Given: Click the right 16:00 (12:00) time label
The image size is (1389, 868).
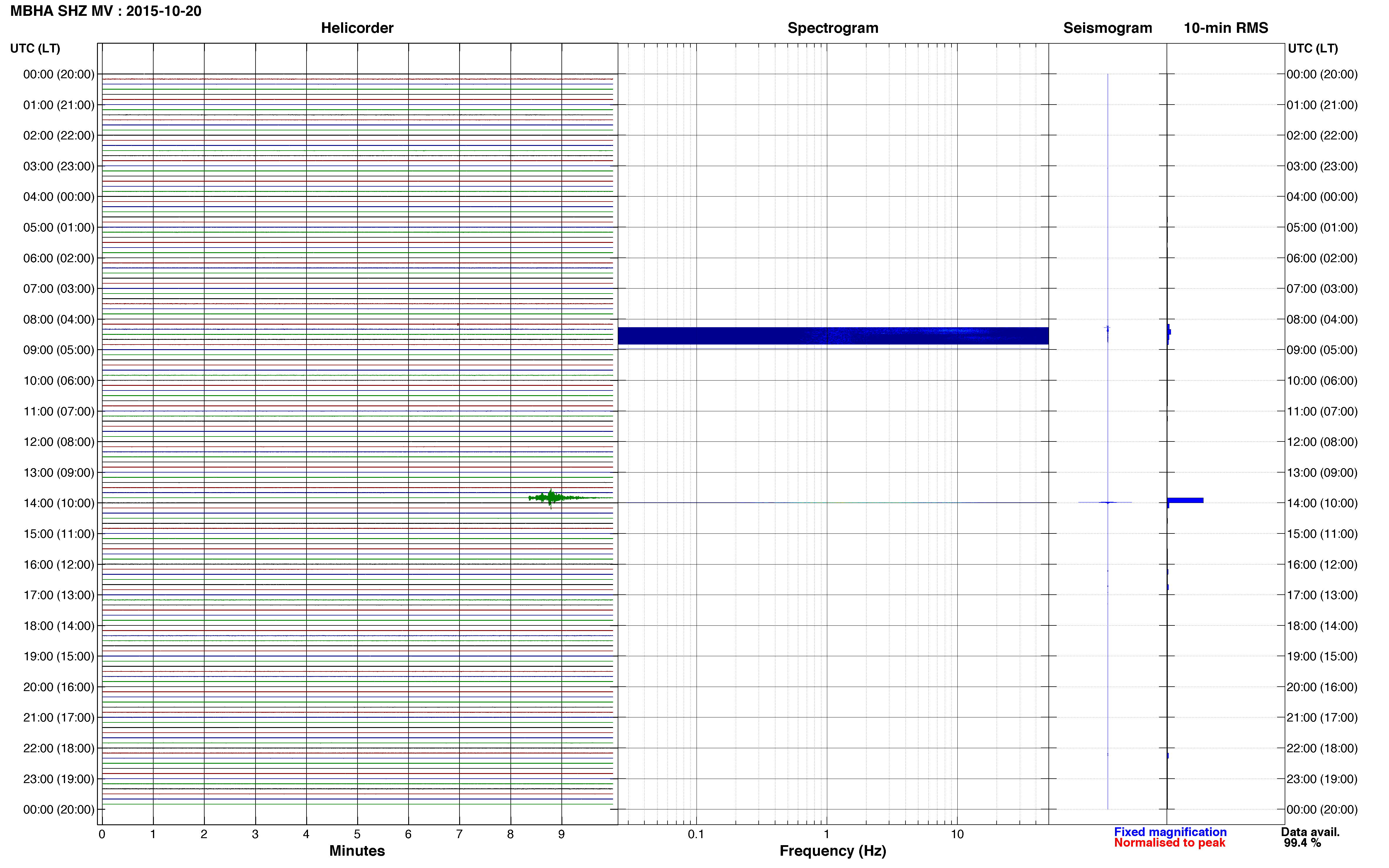Looking at the screenshot, I should pyautogui.click(x=1322, y=564).
